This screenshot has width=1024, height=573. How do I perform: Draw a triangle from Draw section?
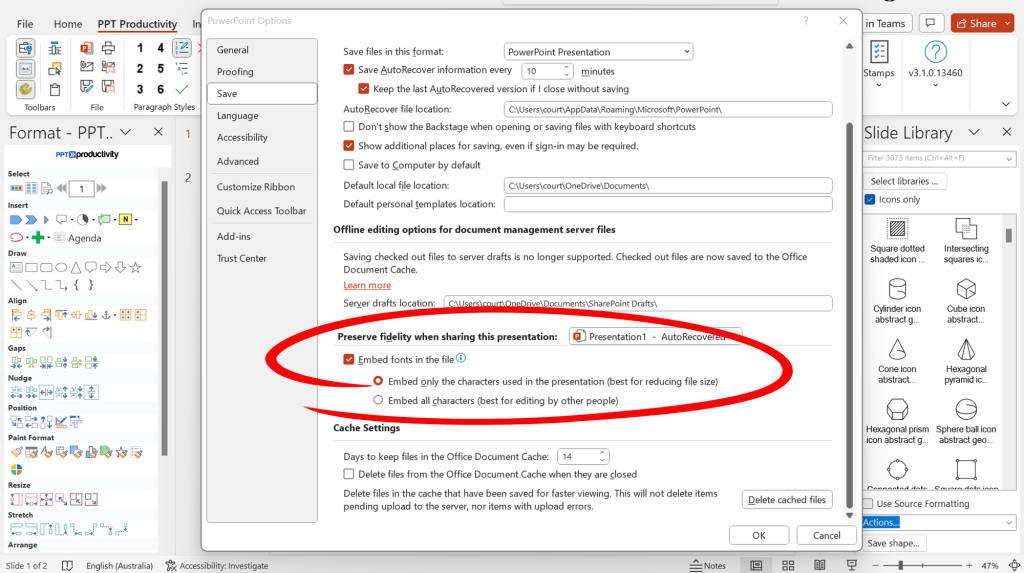[76, 267]
